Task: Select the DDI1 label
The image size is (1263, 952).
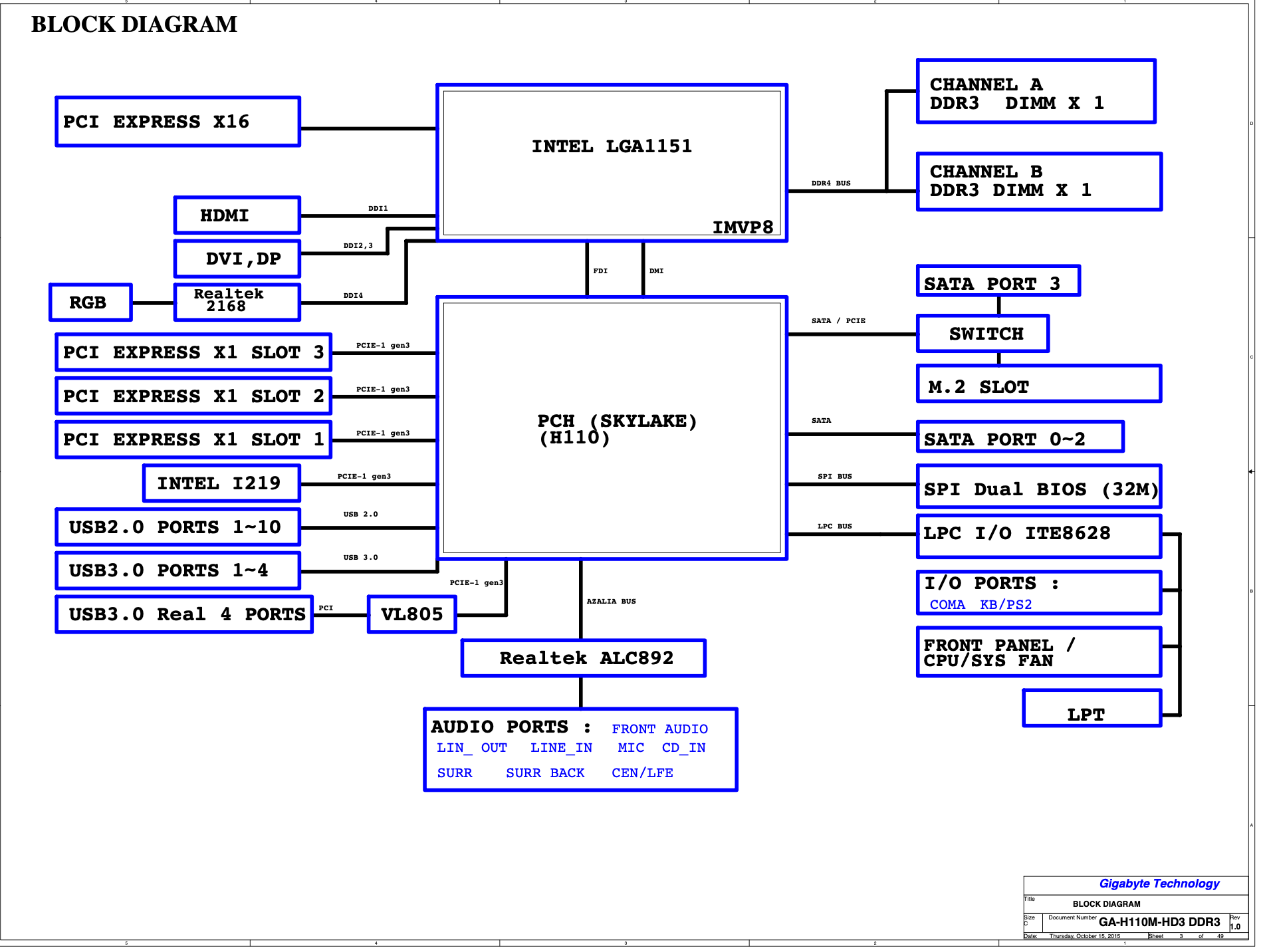Action: pos(378,208)
